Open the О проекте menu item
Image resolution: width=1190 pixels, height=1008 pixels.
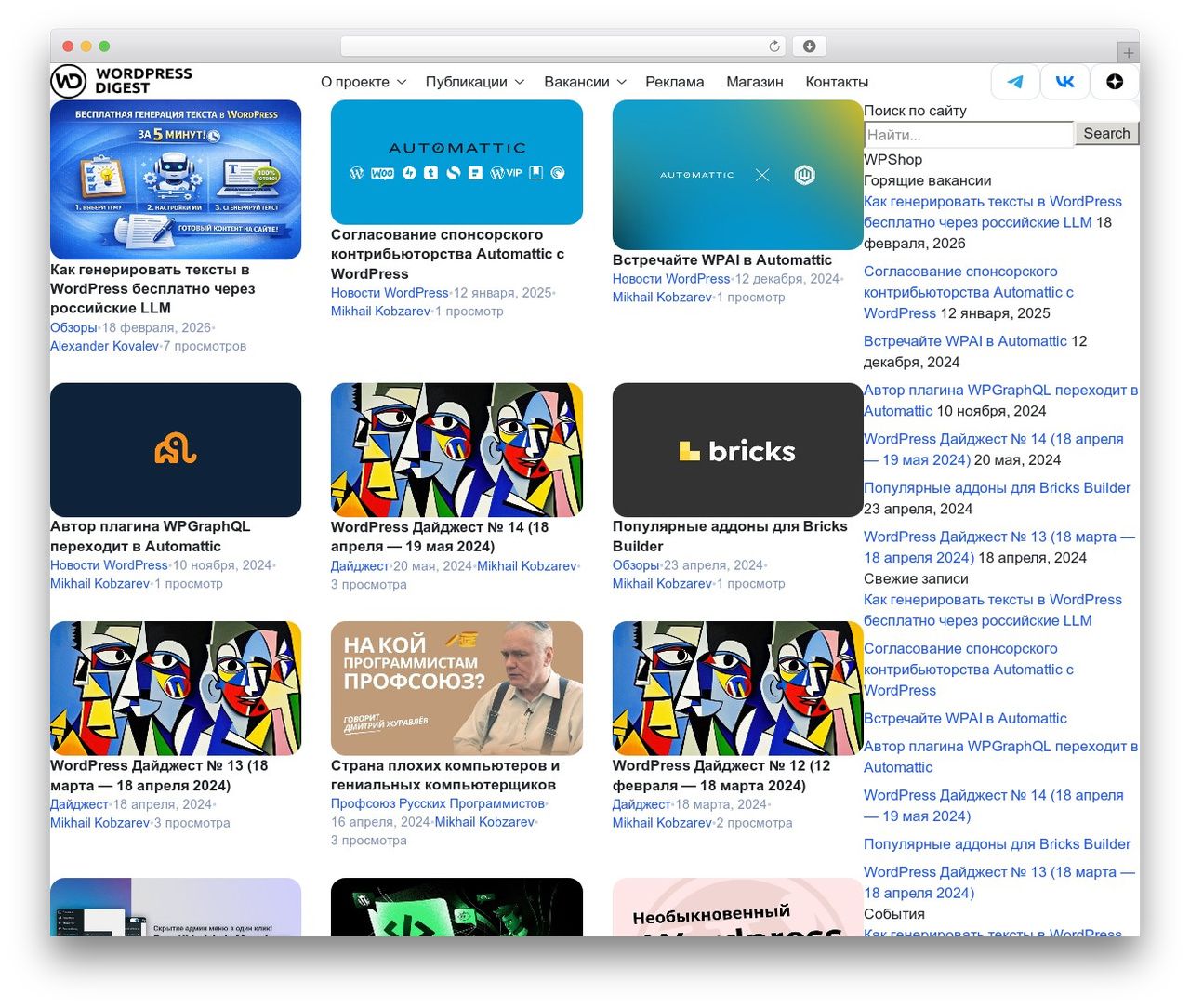pyautogui.click(x=355, y=82)
